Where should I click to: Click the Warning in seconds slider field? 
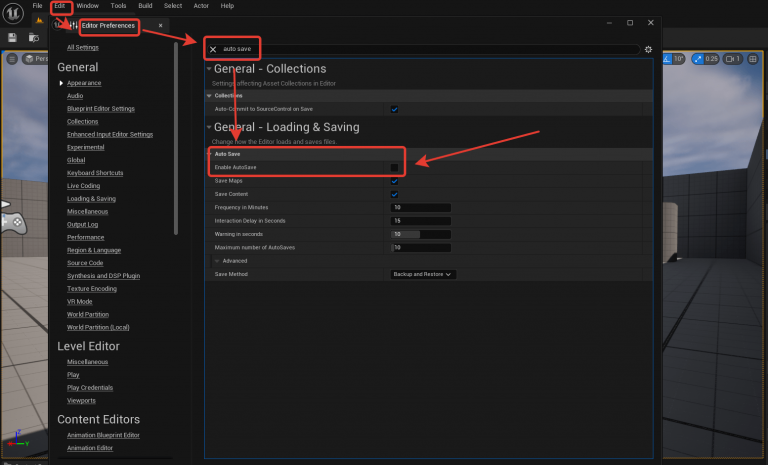click(x=421, y=234)
